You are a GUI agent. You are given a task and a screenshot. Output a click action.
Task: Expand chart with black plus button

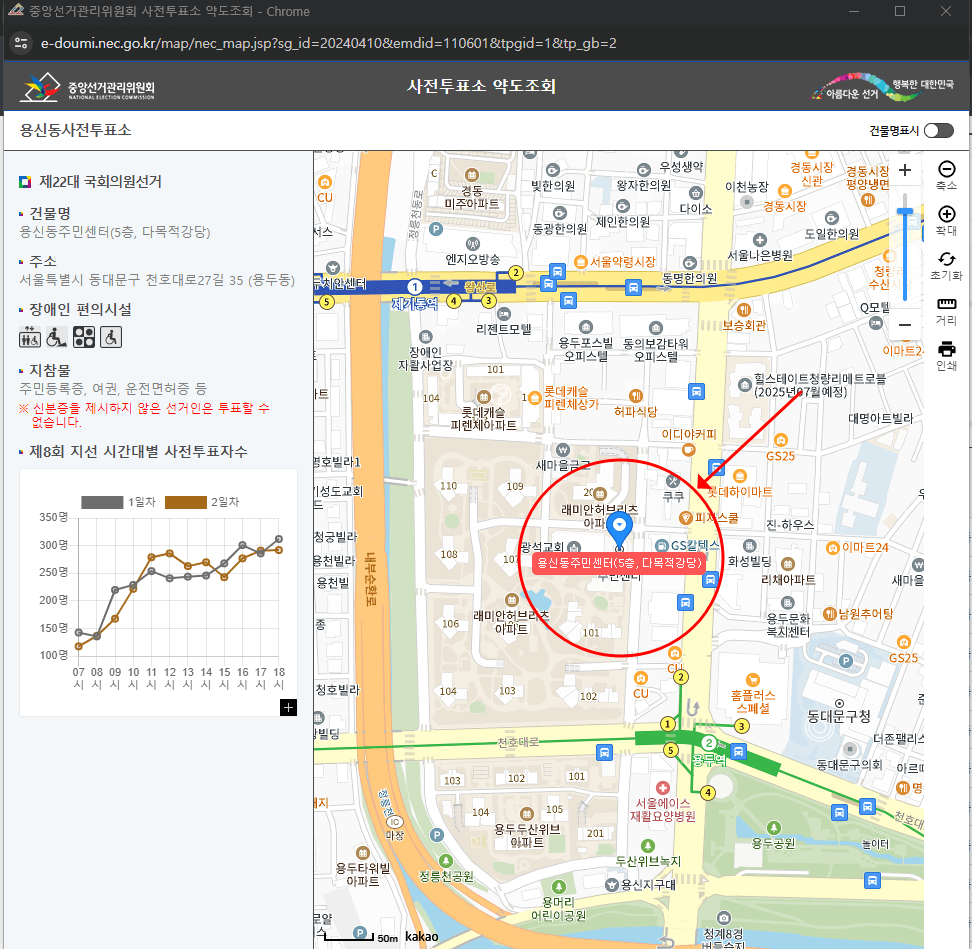pyautogui.click(x=288, y=707)
